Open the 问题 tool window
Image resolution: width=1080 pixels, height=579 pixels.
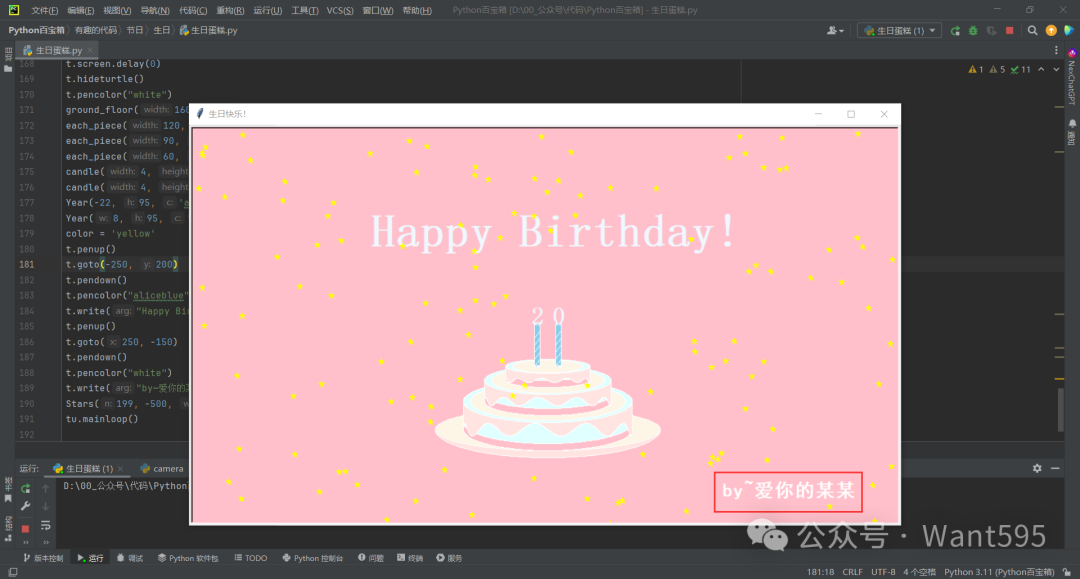click(x=371, y=558)
